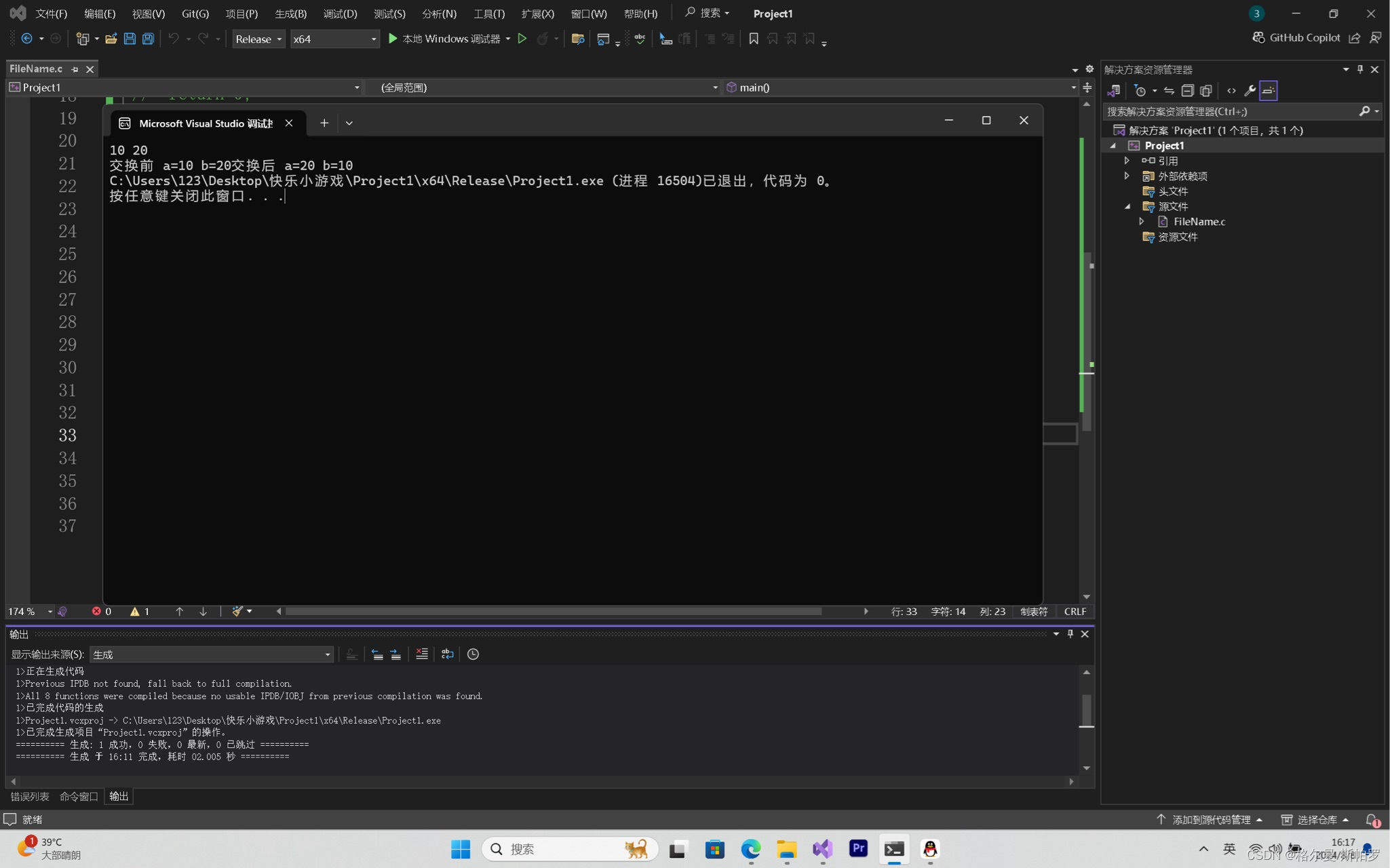Click the title bar search box
Viewport: 1390px width, 868px height.
(707, 13)
